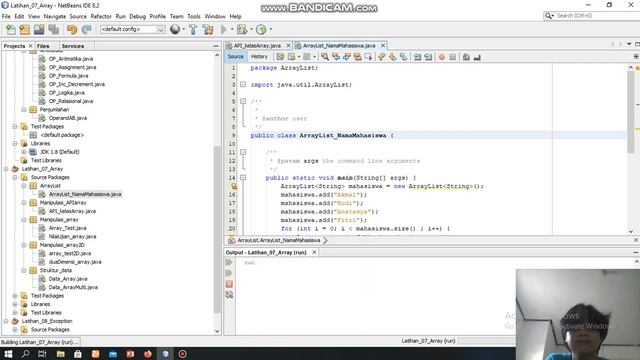This screenshot has width=640, height=360.
Task: Open the Profile Project dropdown arrow
Action: pyautogui.click(x=270, y=29)
